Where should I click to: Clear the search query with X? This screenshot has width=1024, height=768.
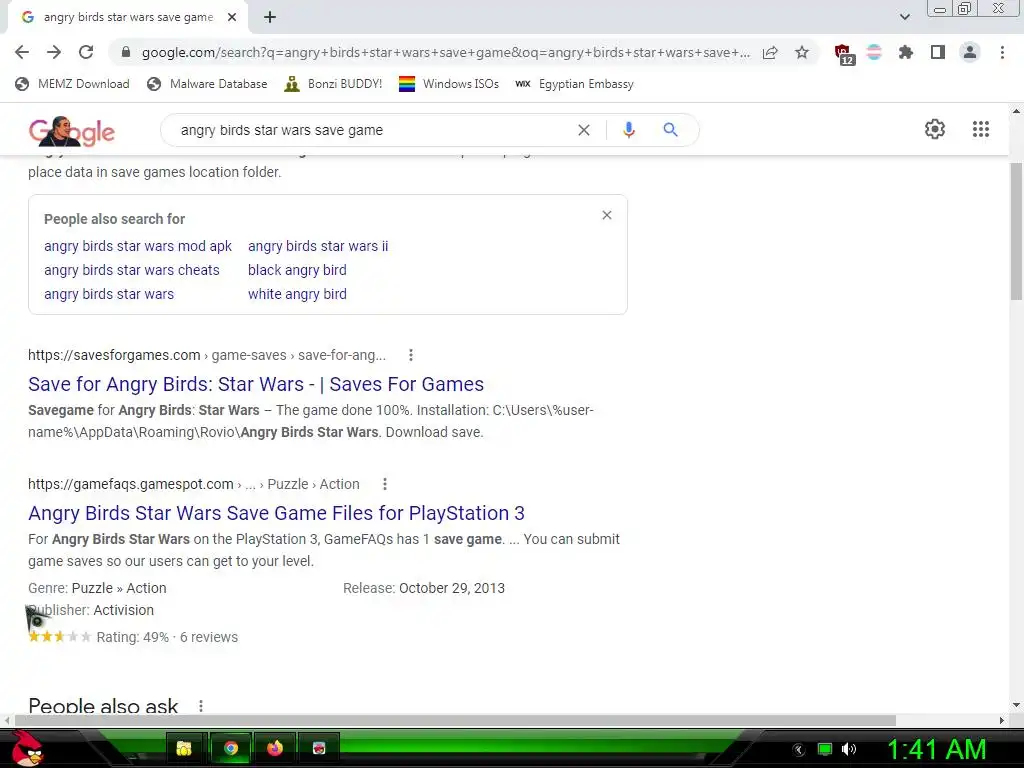tap(584, 130)
